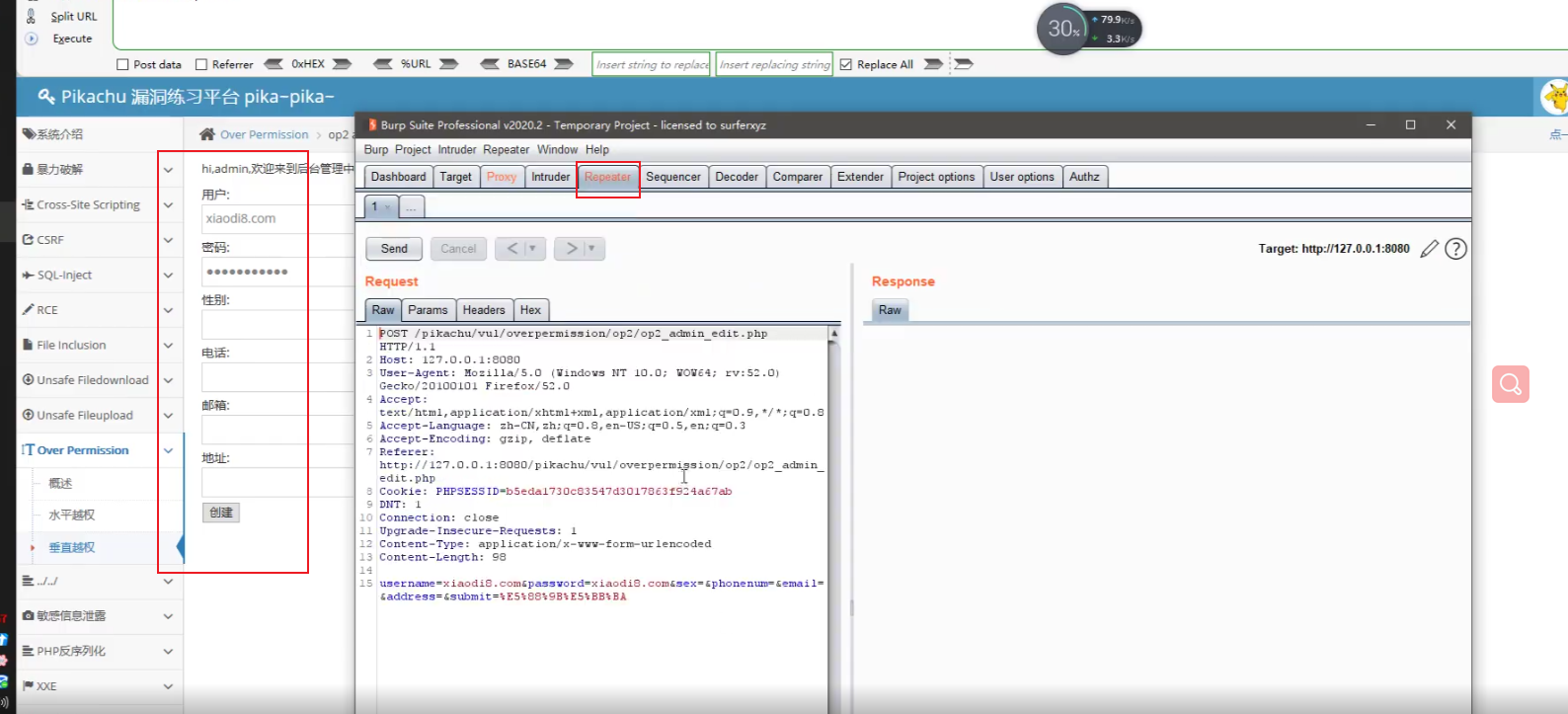The height and width of the screenshot is (714, 1568).
Task: Click the PHP反序列化 icon in sidebar
Action: [x=29, y=651]
